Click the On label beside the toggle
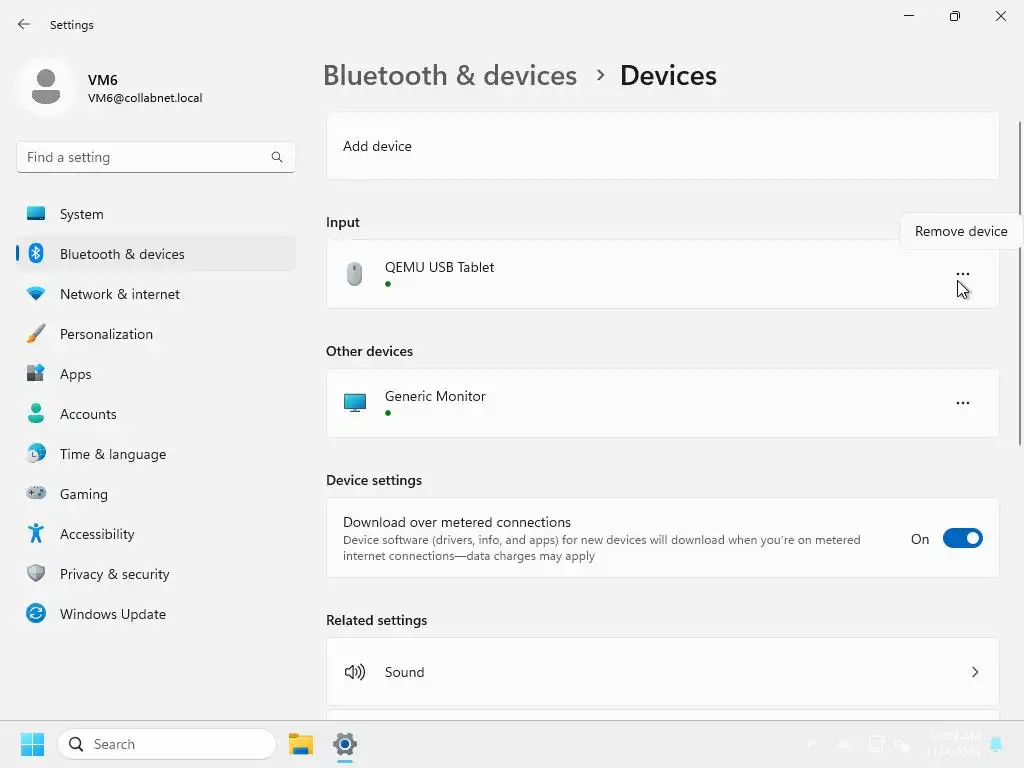The image size is (1024, 768). click(920, 539)
